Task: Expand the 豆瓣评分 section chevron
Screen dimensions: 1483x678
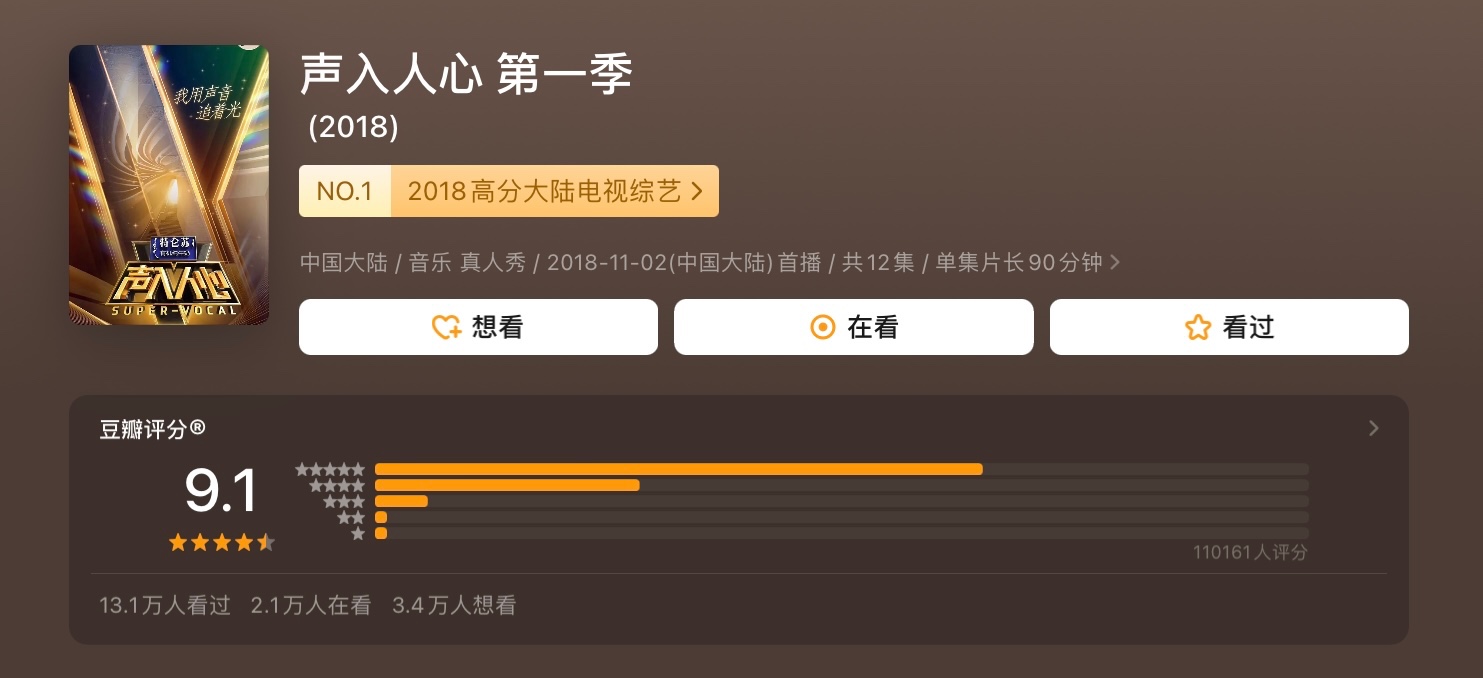Action: 1374,429
